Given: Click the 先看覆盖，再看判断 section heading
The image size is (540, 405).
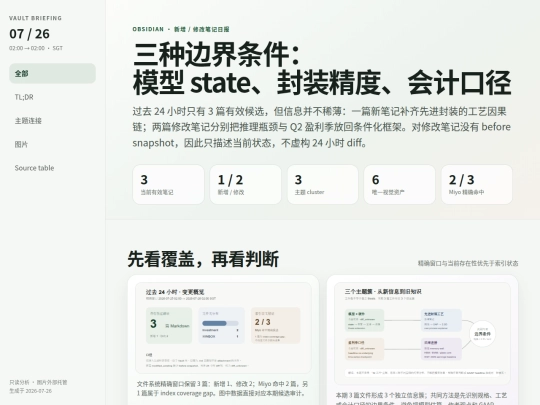Looking at the screenshot, I should 203,259.
